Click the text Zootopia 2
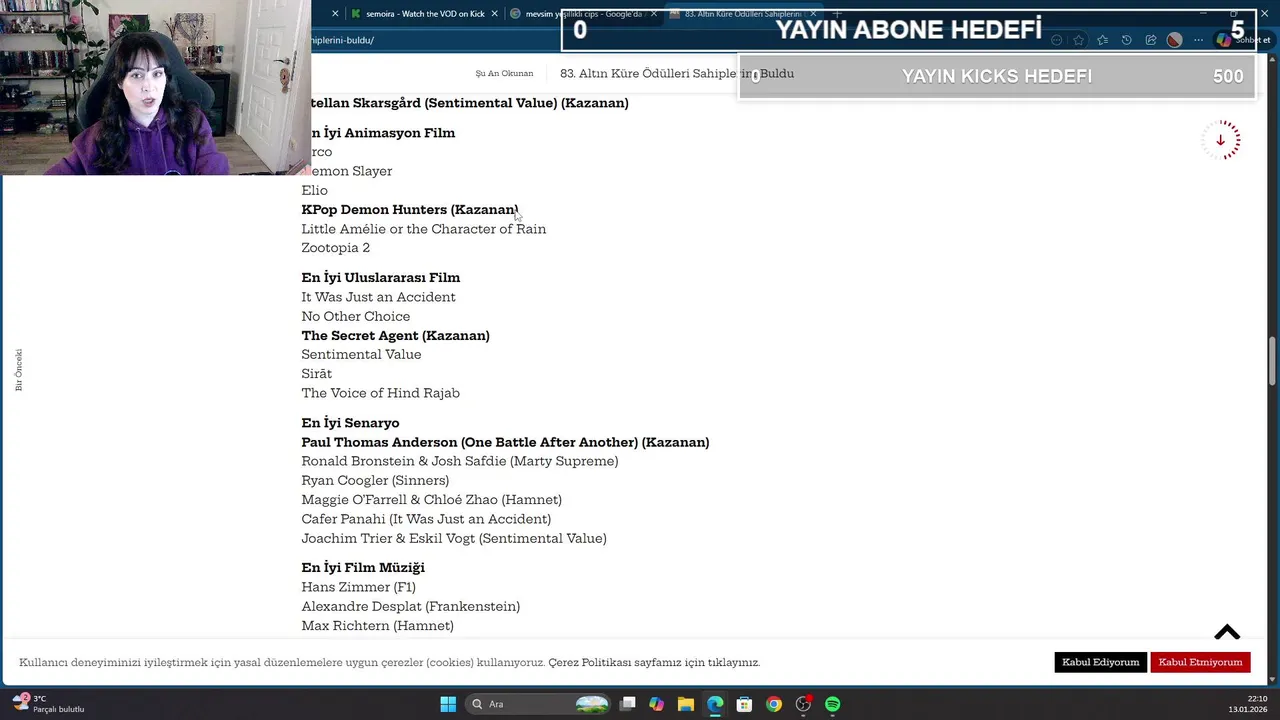This screenshot has width=1280, height=720. point(336,248)
